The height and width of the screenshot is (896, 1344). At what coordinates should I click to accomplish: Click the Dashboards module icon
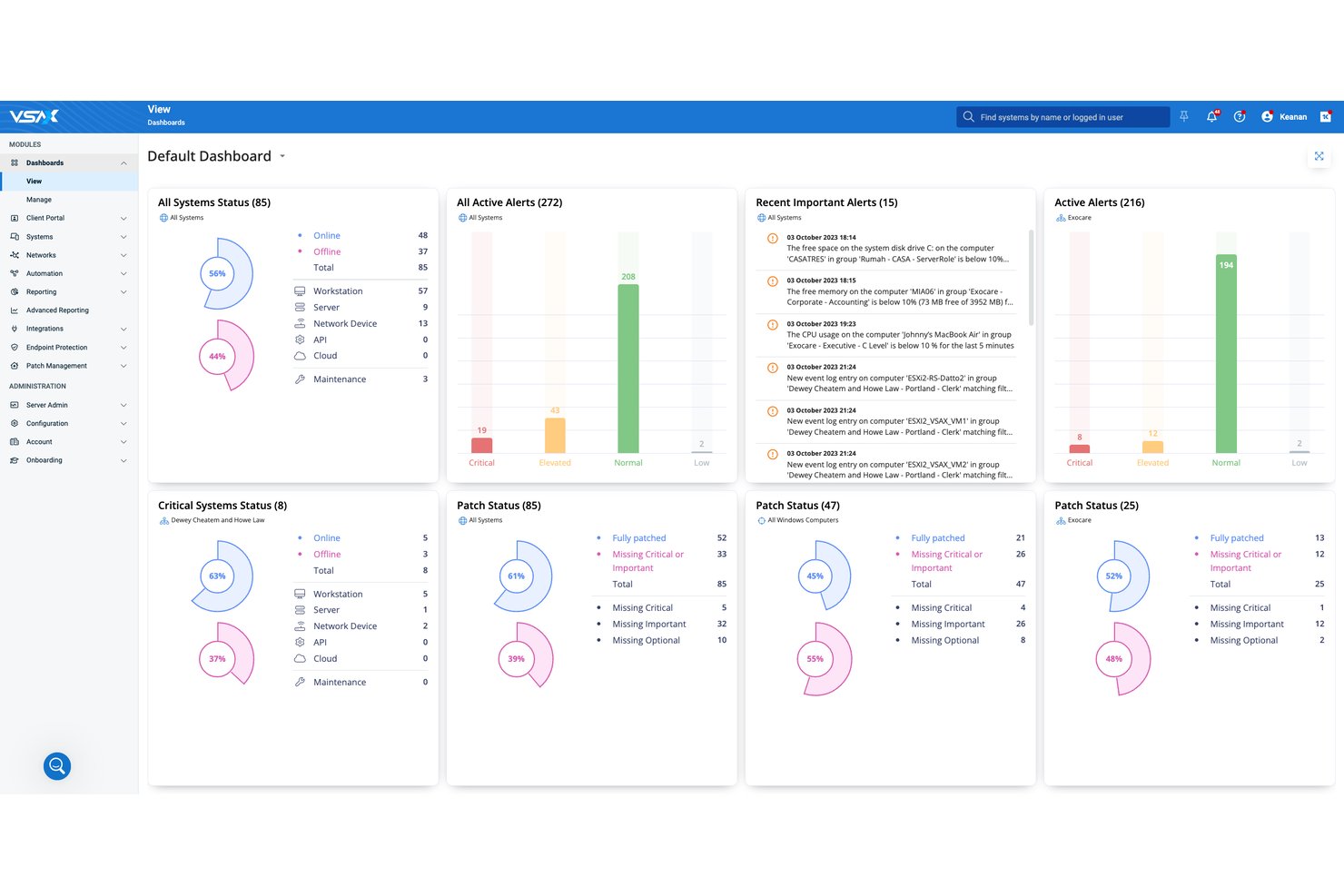(x=15, y=162)
